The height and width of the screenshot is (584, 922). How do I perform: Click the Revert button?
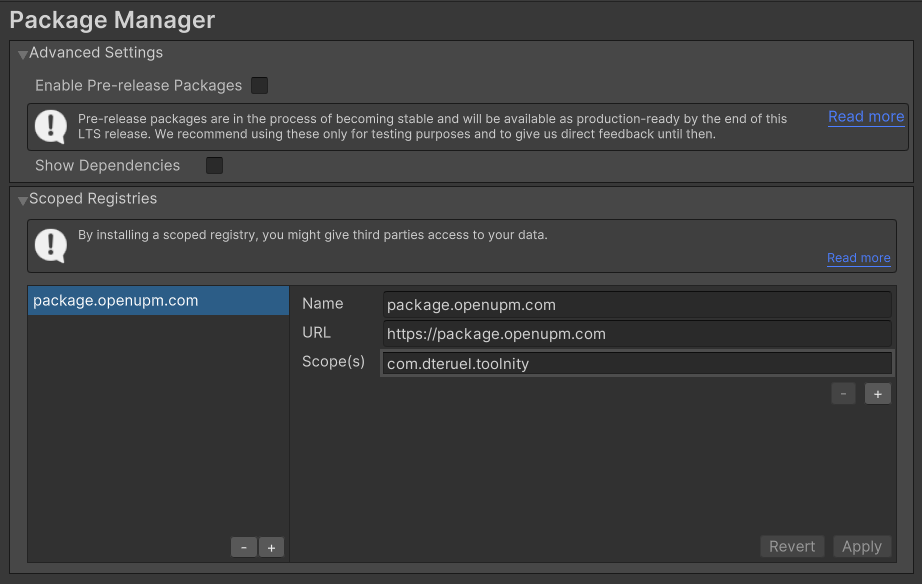pos(792,546)
